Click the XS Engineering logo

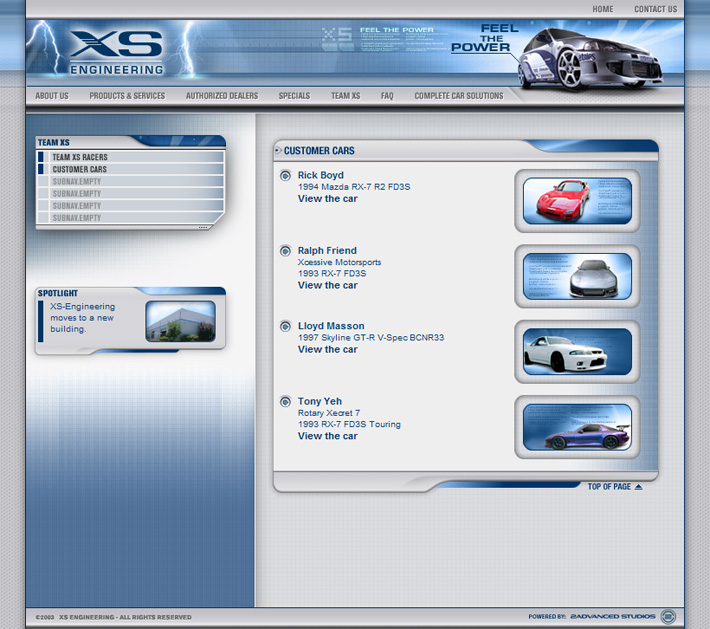click(116, 52)
